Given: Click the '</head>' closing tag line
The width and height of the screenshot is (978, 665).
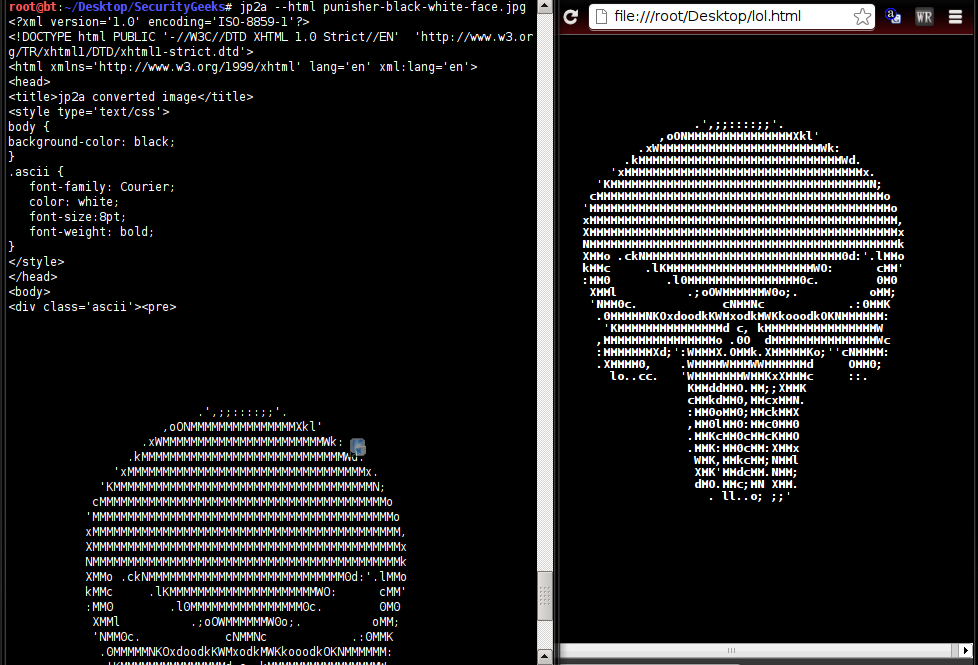Looking at the screenshot, I should (x=32, y=276).
